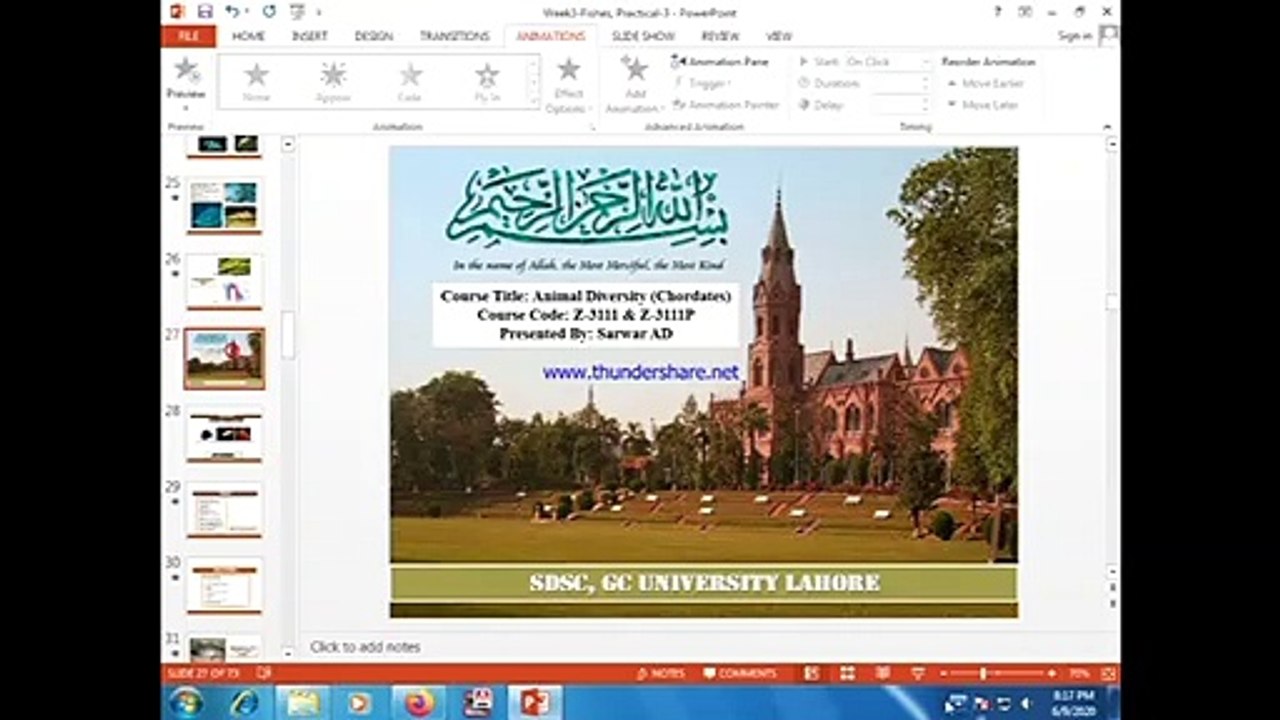Switch to Reading View
The width and height of the screenshot is (1280, 720).
coord(882,673)
